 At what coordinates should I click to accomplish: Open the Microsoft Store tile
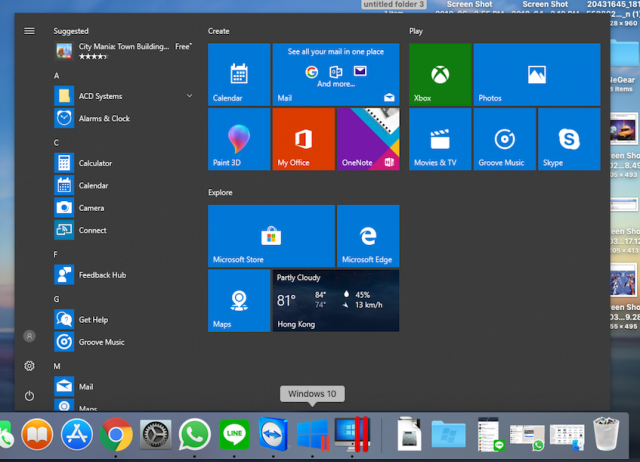tap(271, 236)
